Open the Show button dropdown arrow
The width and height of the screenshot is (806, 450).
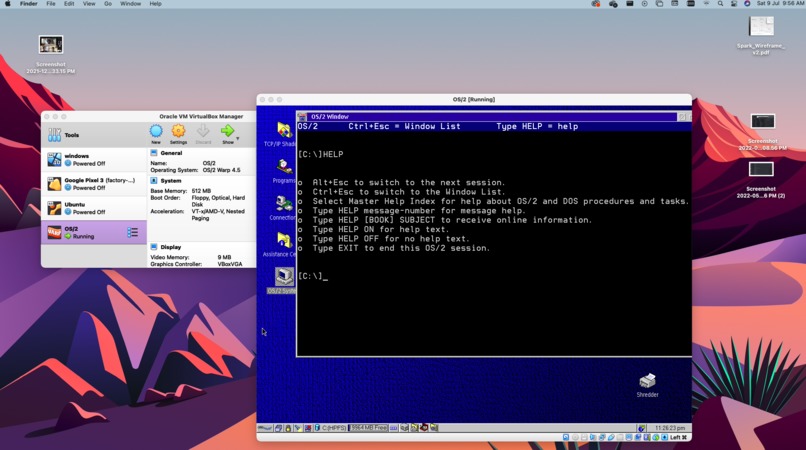(x=238, y=138)
